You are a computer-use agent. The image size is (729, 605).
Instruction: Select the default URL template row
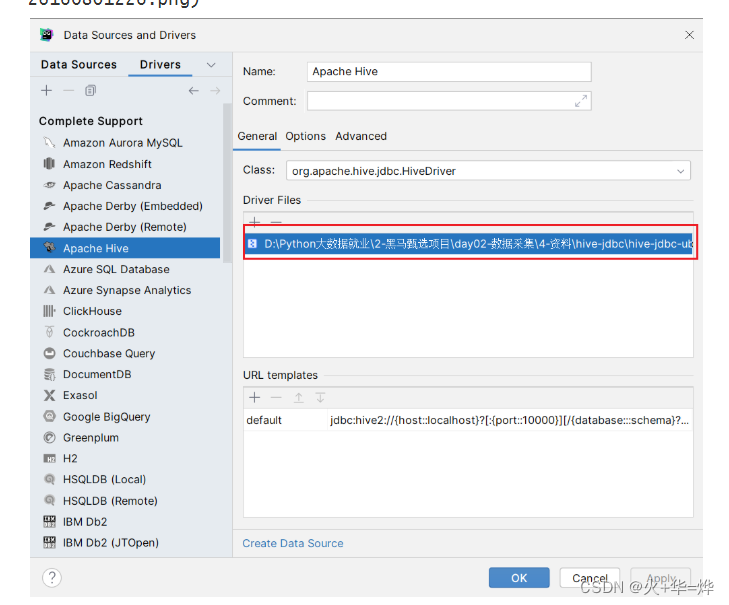click(x=468, y=420)
